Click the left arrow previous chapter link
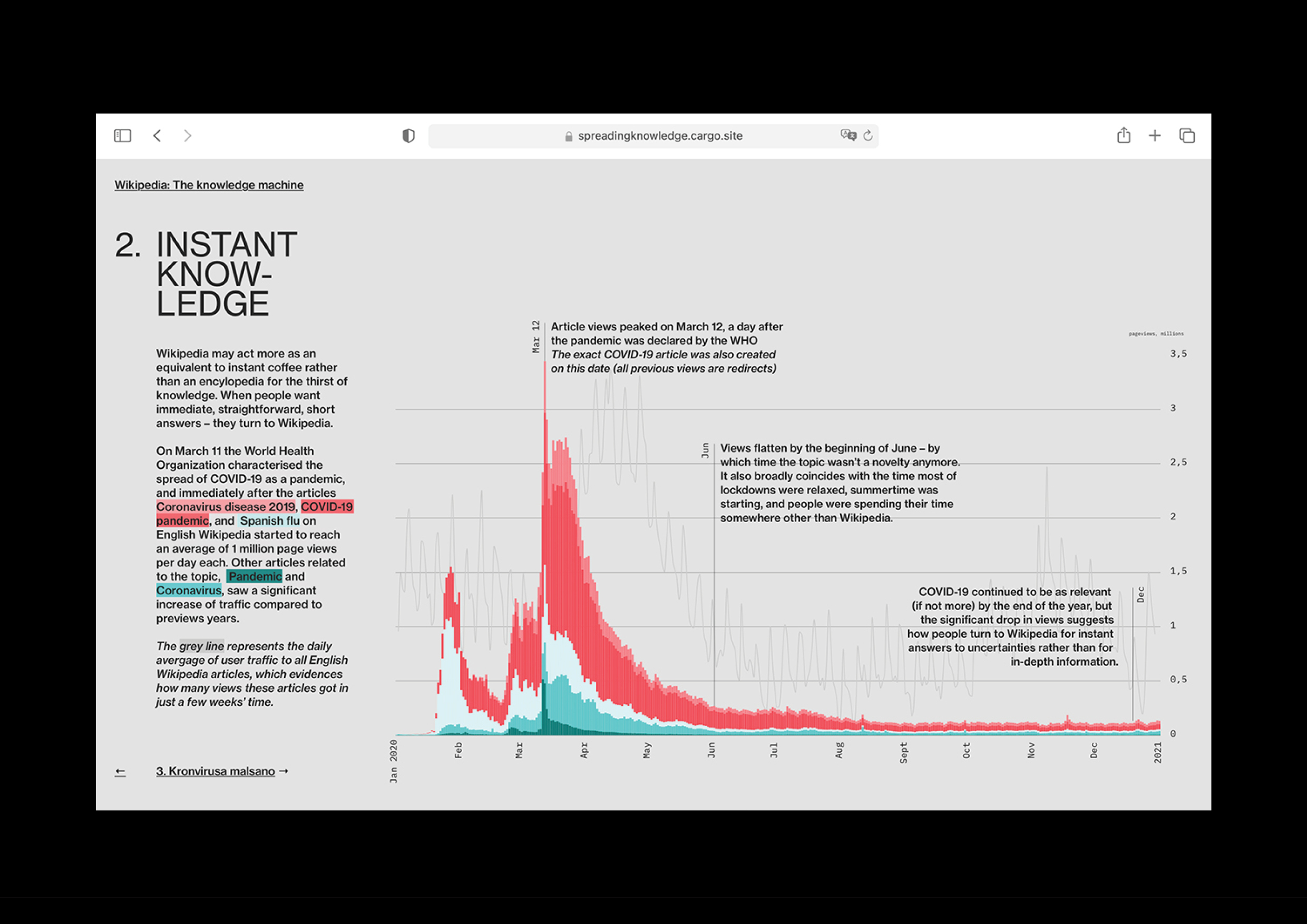Image resolution: width=1307 pixels, height=924 pixels. tap(120, 772)
